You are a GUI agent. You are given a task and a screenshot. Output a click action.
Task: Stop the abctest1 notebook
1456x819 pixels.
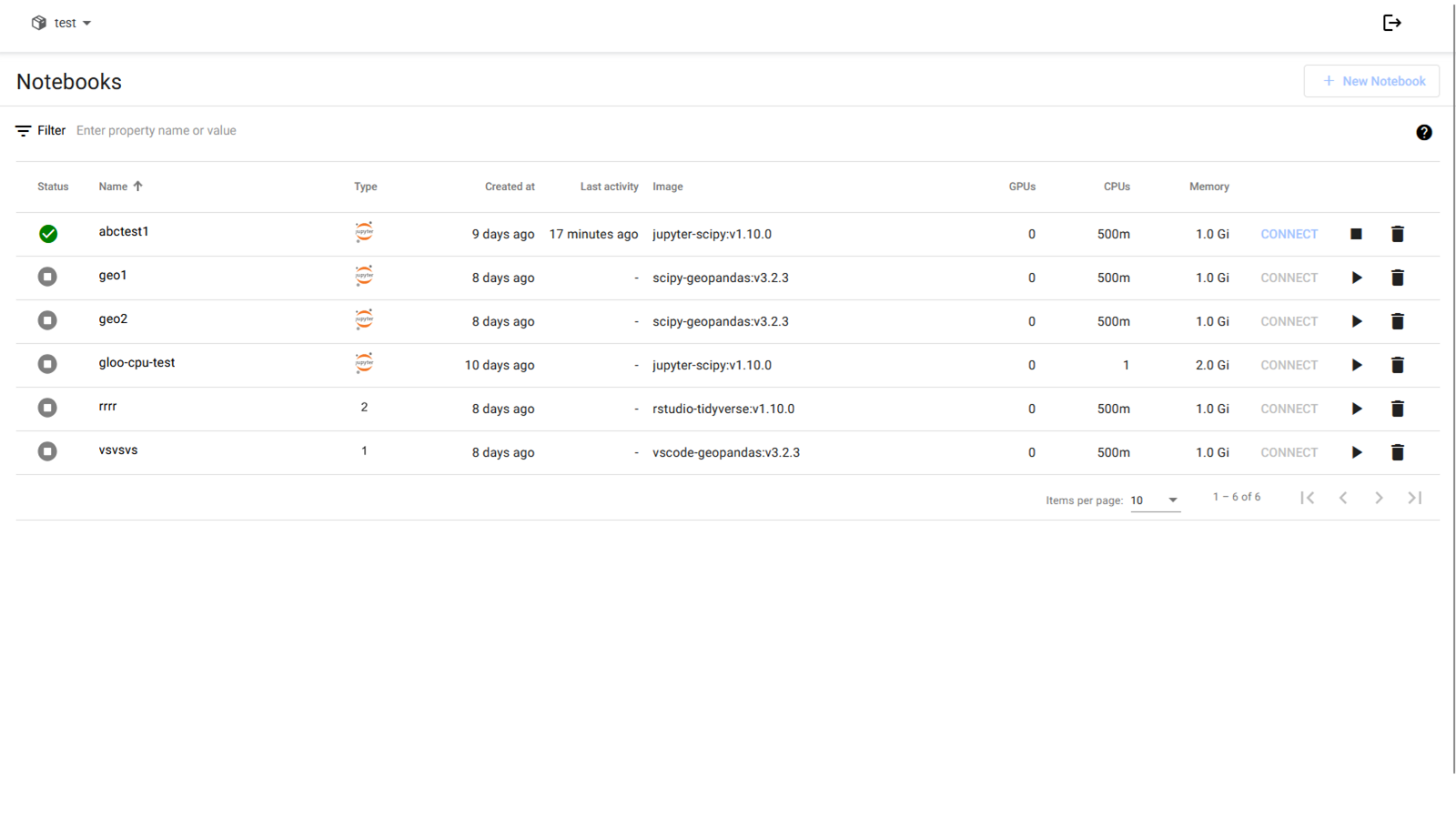click(x=1356, y=234)
